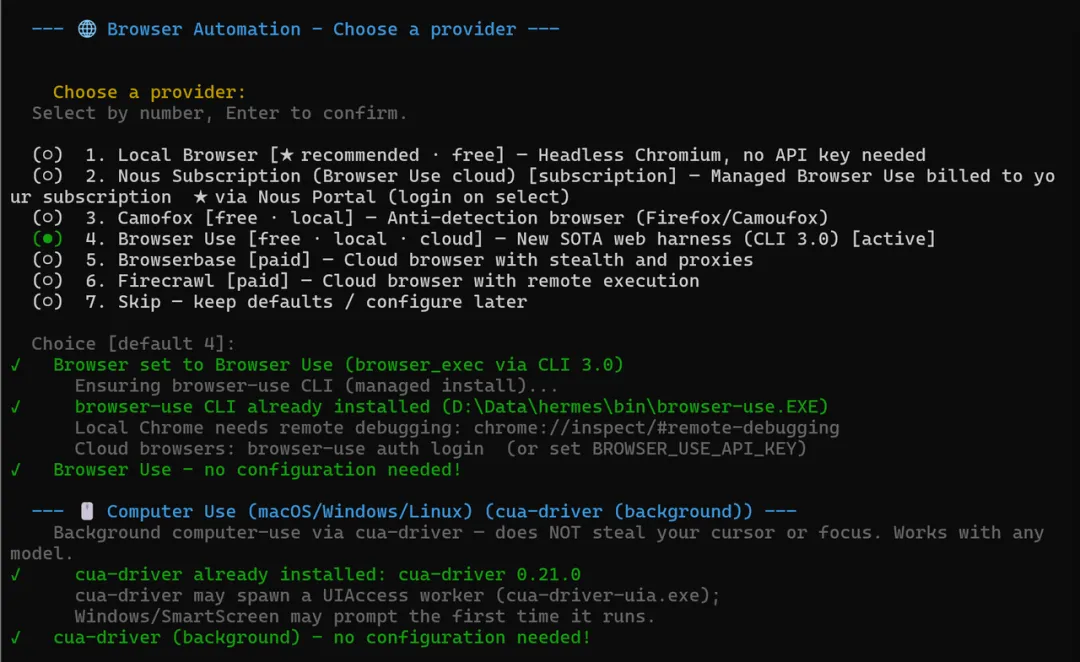Screen dimensions: 1080x662
Task: Click 'Ensuring browser-use CLI (managed install)...' line
Action: click(x=316, y=386)
